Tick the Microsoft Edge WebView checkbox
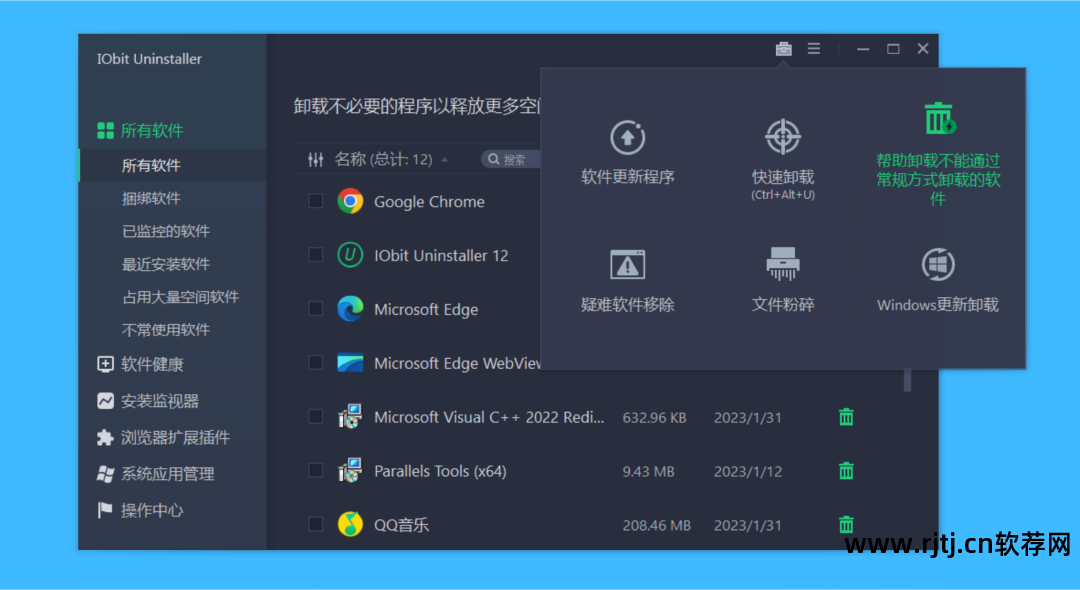The width and height of the screenshot is (1080, 590). tap(315, 362)
